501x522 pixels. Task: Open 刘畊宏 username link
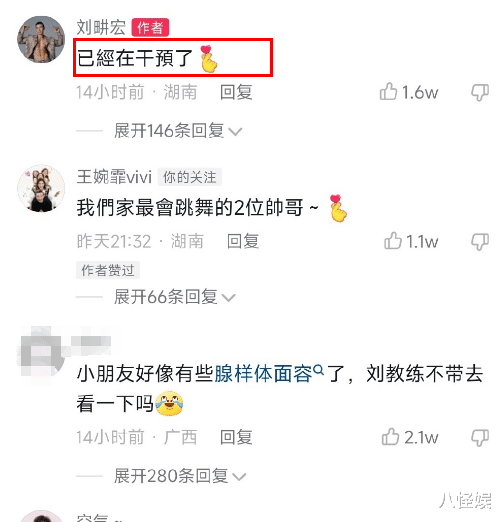pyautogui.click(x=101, y=27)
